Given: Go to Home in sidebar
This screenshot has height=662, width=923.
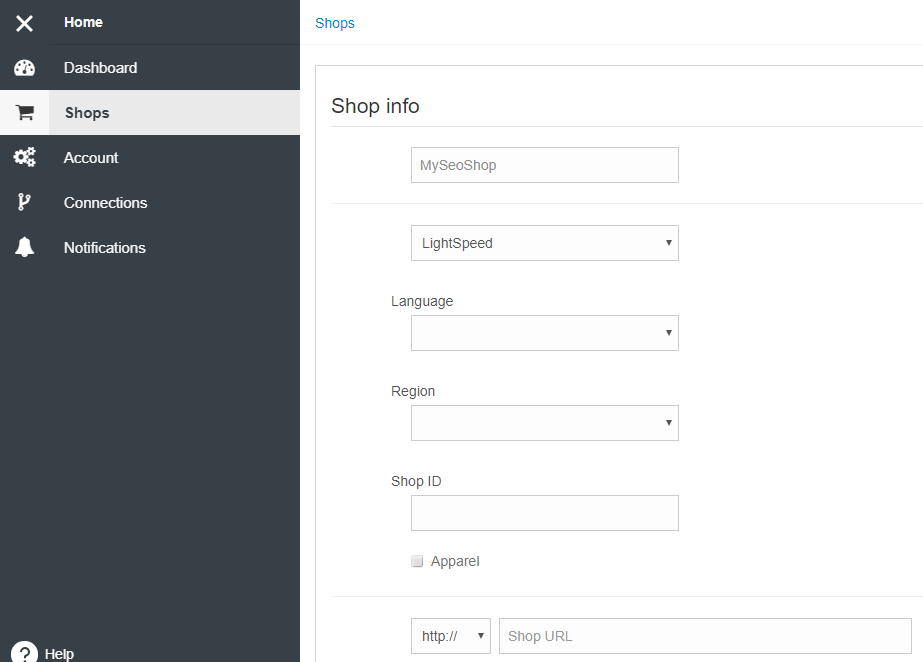Looking at the screenshot, I should [x=83, y=22].
